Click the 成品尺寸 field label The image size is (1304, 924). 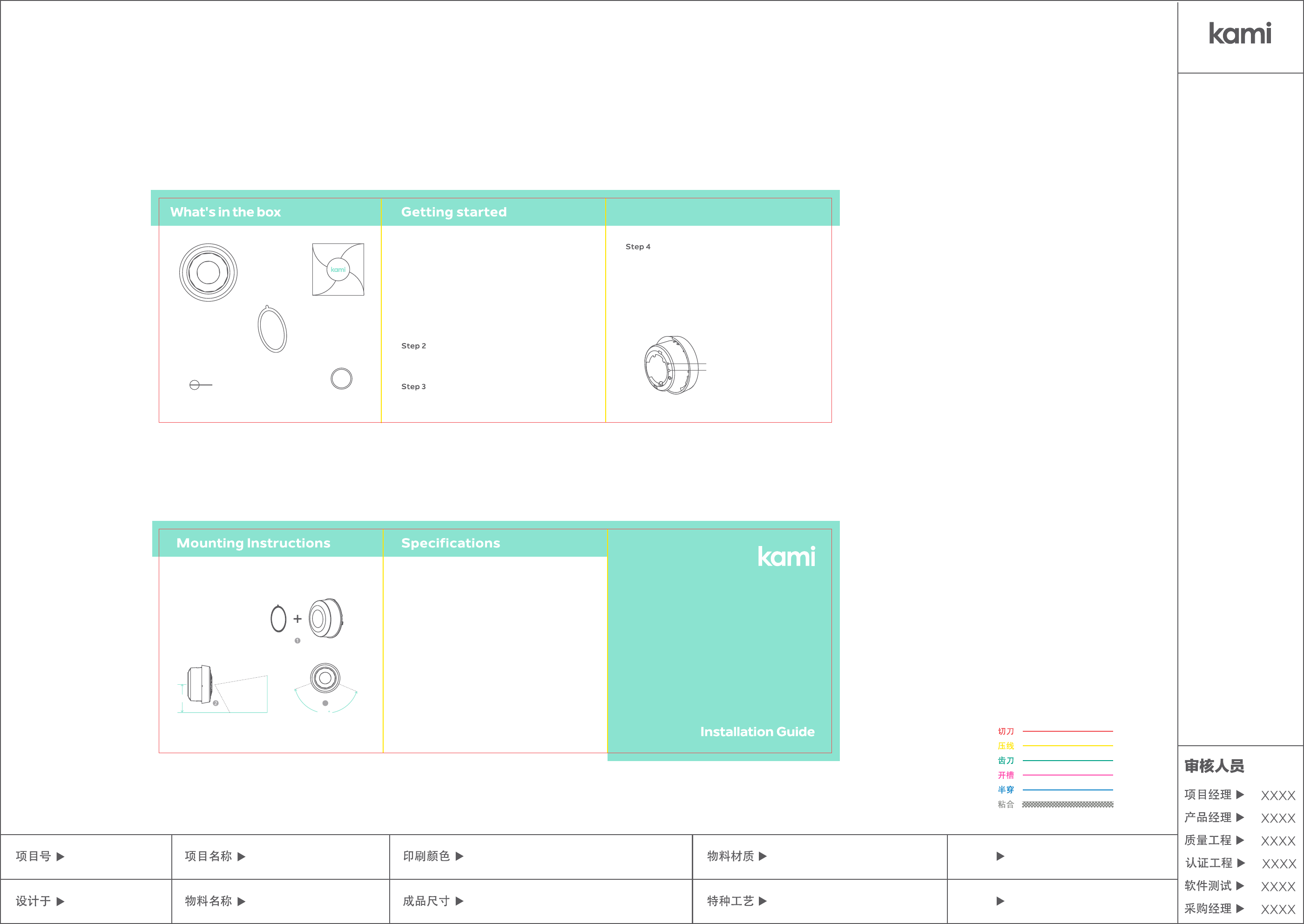tap(426, 901)
